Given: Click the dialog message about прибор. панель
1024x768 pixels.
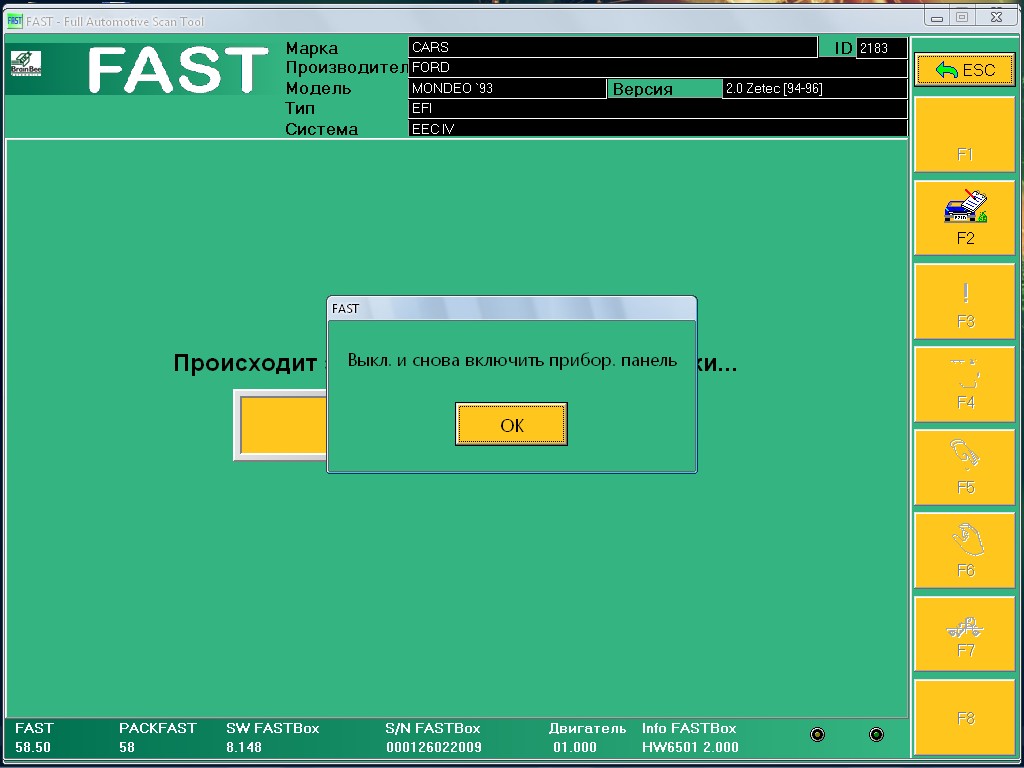Looking at the screenshot, I should (x=512, y=360).
